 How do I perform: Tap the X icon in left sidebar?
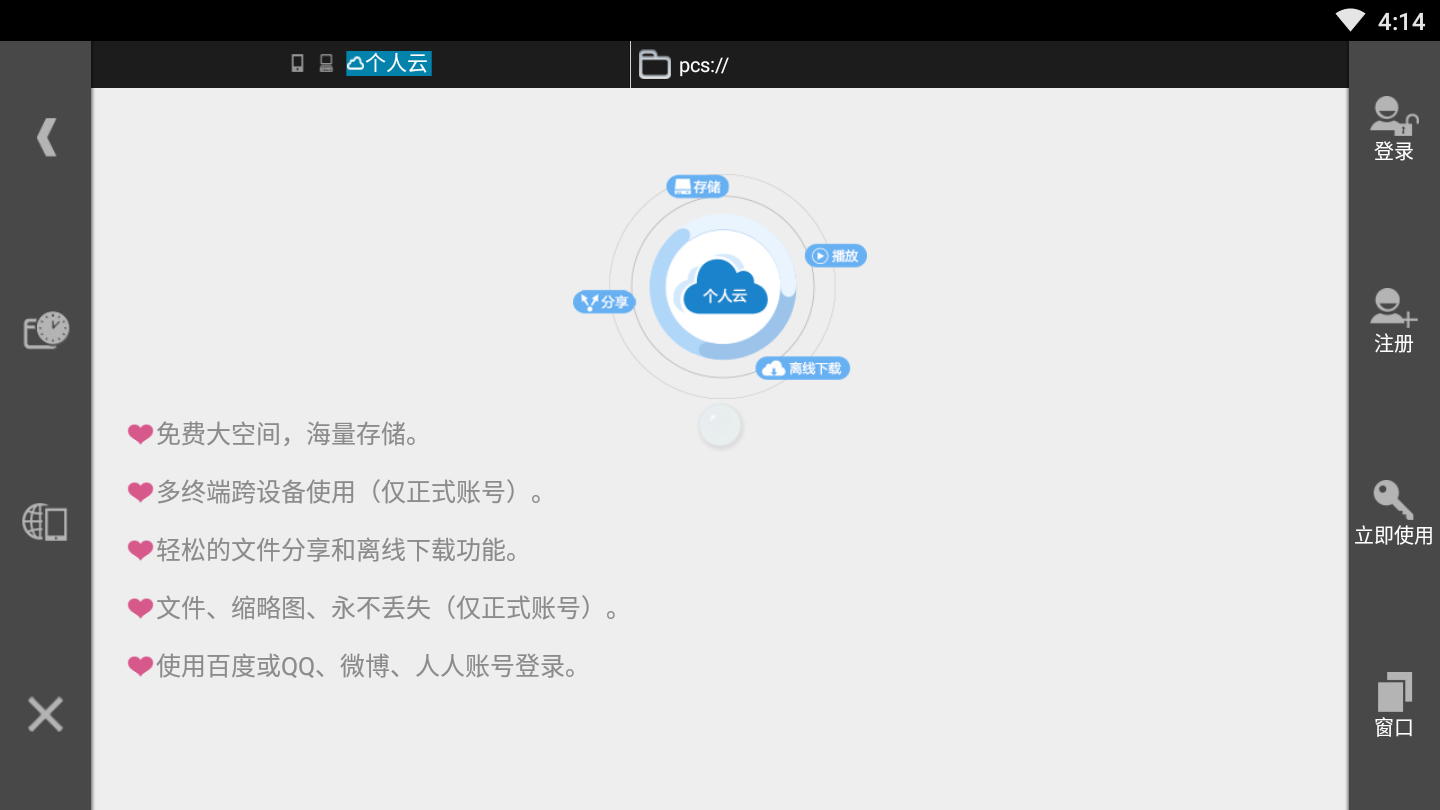click(46, 714)
